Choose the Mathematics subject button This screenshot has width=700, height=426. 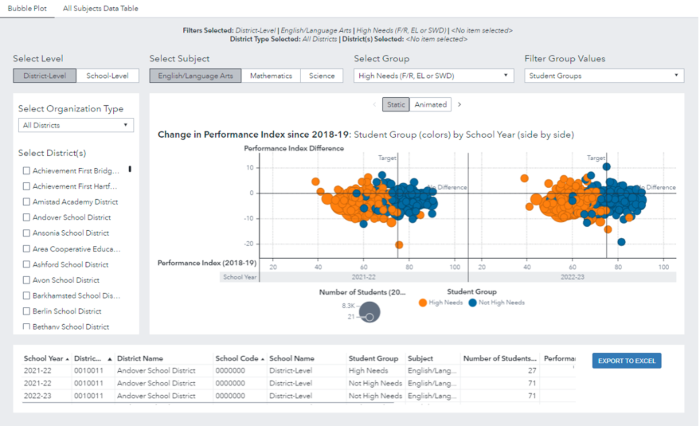coord(272,76)
